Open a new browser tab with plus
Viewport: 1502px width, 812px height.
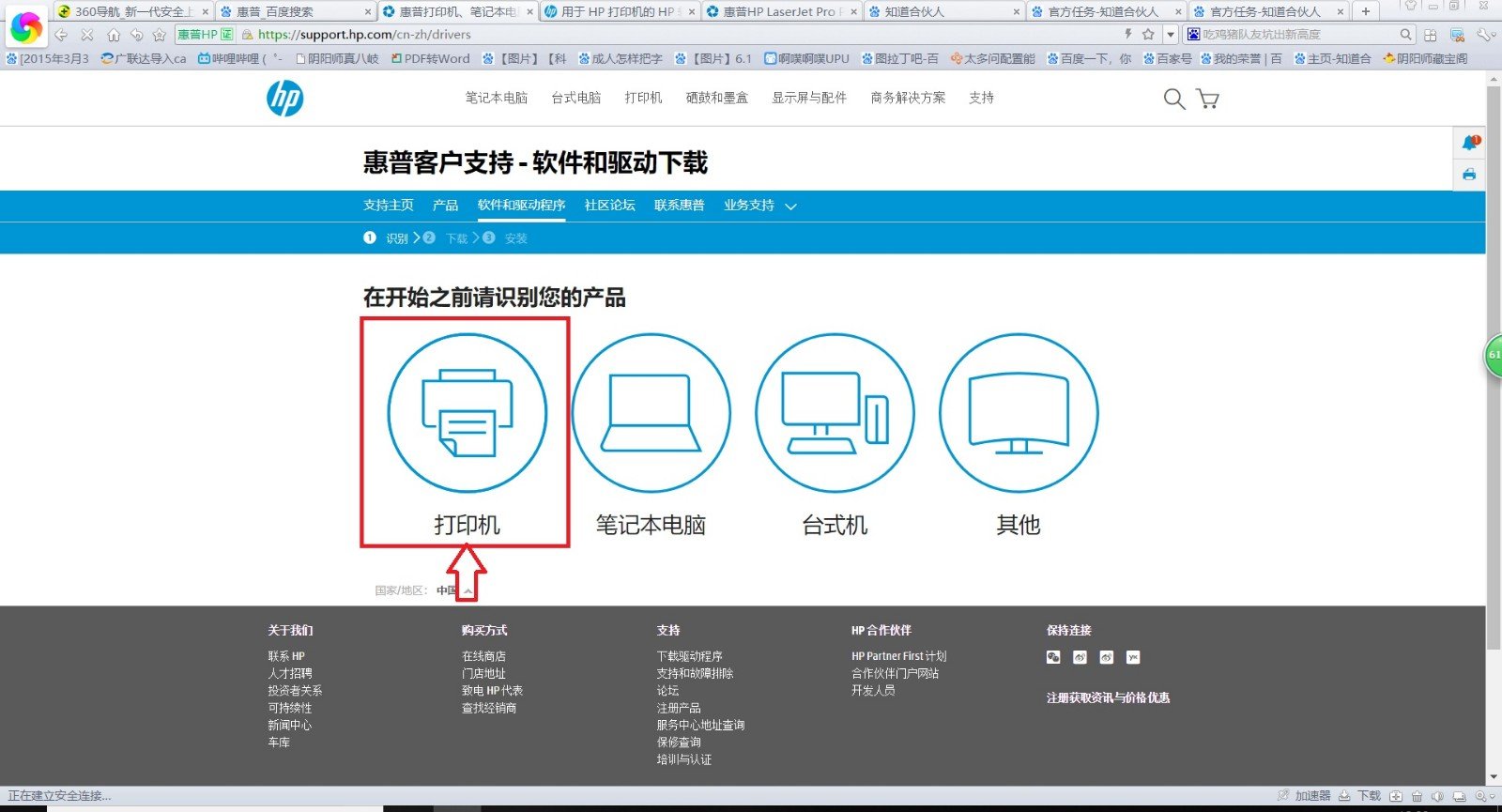pyautogui.click(x=1365, y=11)
